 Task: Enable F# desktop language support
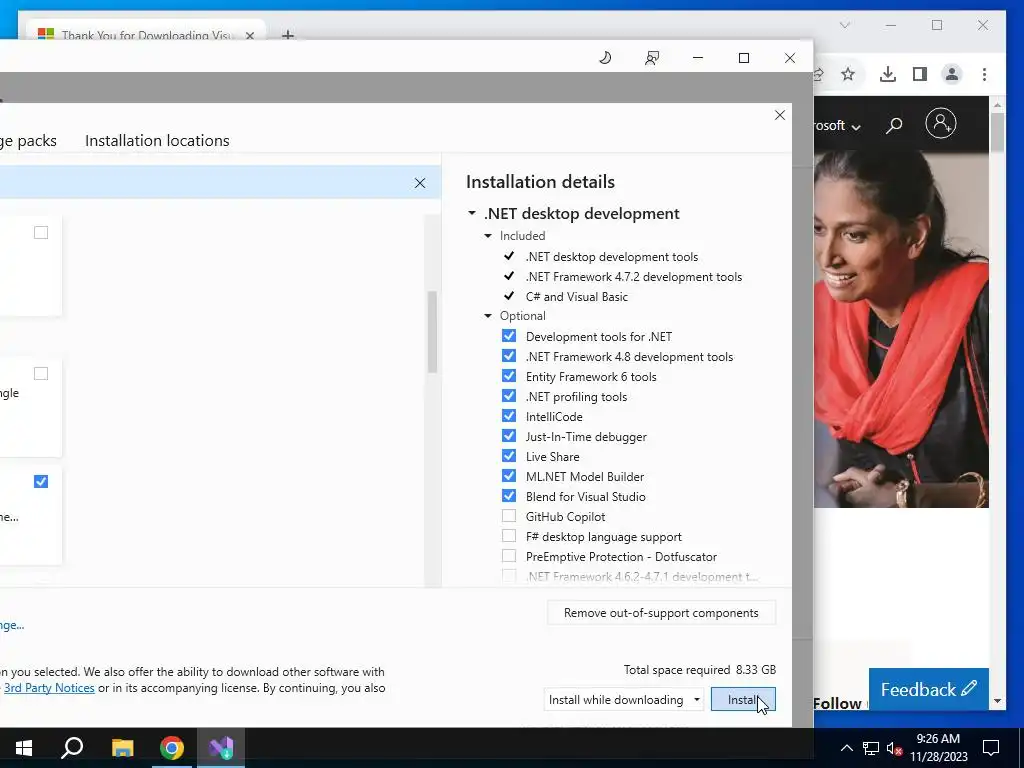click(509, 536)
